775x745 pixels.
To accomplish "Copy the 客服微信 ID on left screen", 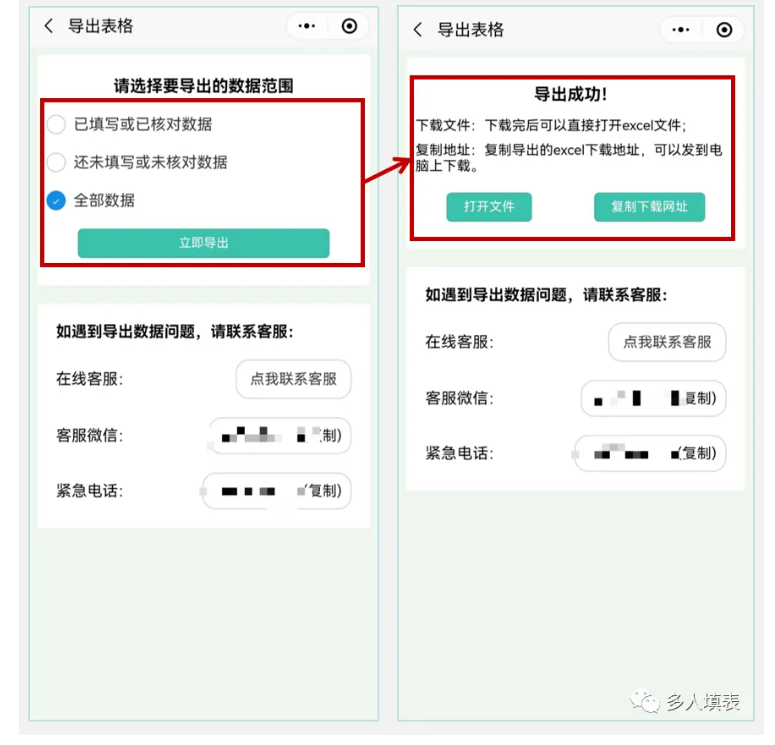I will [x=280, y=436].
